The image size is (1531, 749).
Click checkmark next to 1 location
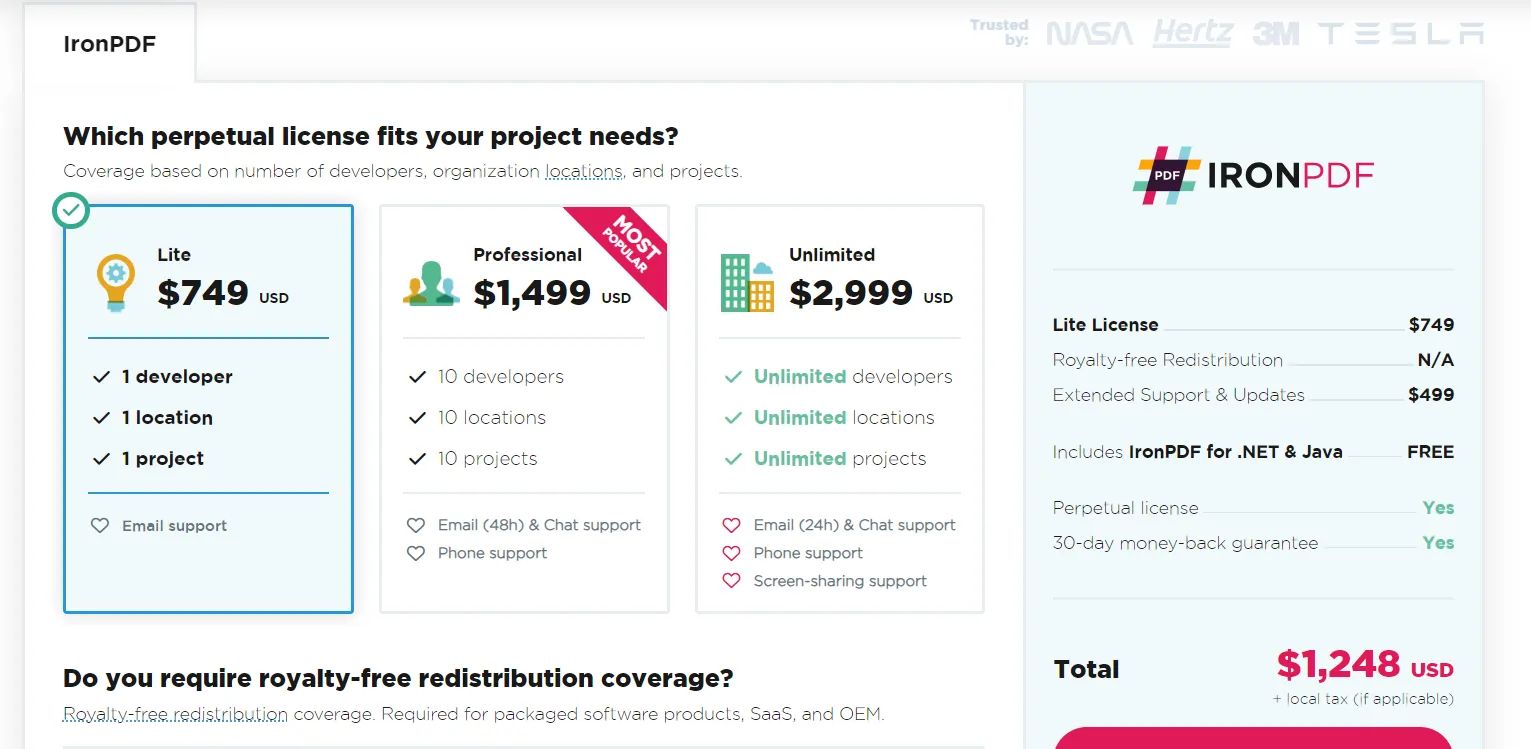pos(101,418)
